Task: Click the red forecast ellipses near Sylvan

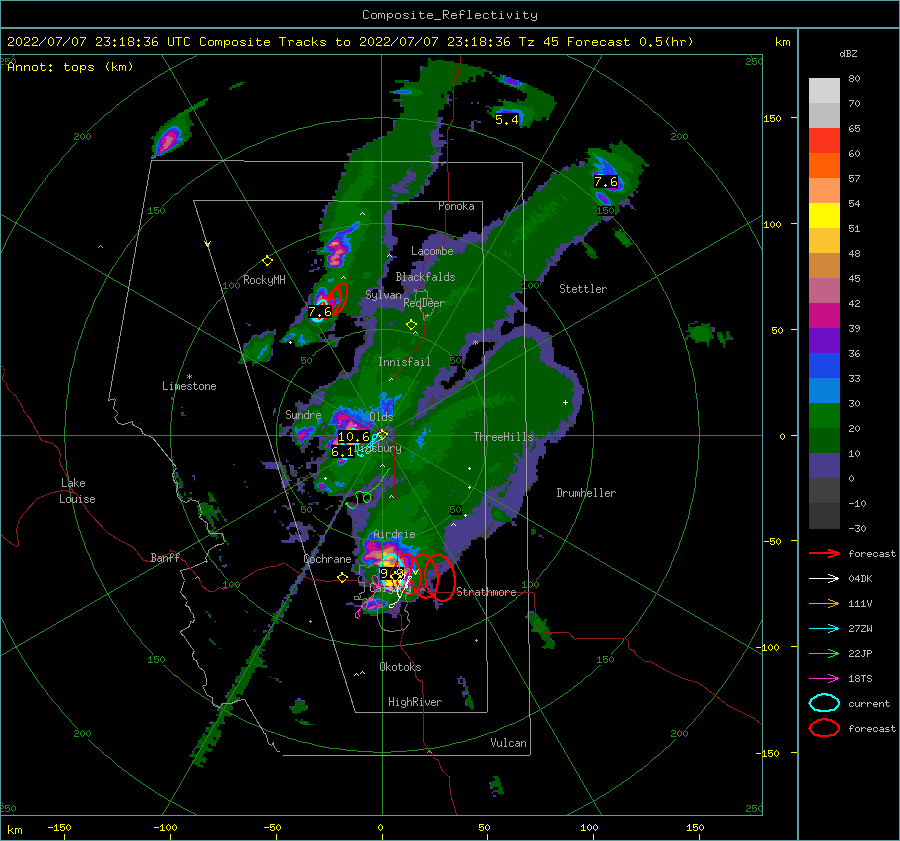Action: [338, 297]
